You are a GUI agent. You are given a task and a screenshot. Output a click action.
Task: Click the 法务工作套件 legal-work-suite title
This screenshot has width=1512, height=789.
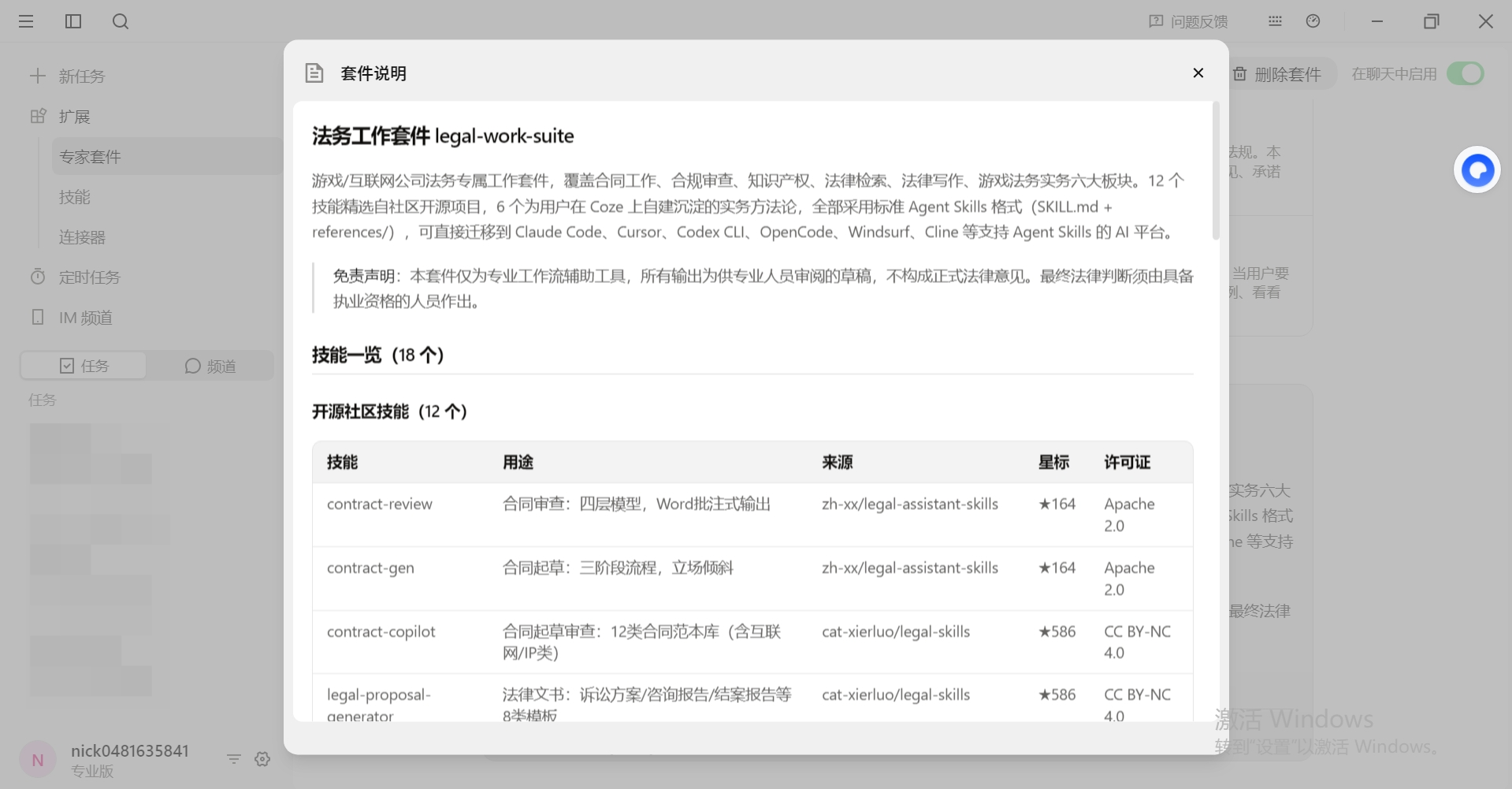point(443,136)
